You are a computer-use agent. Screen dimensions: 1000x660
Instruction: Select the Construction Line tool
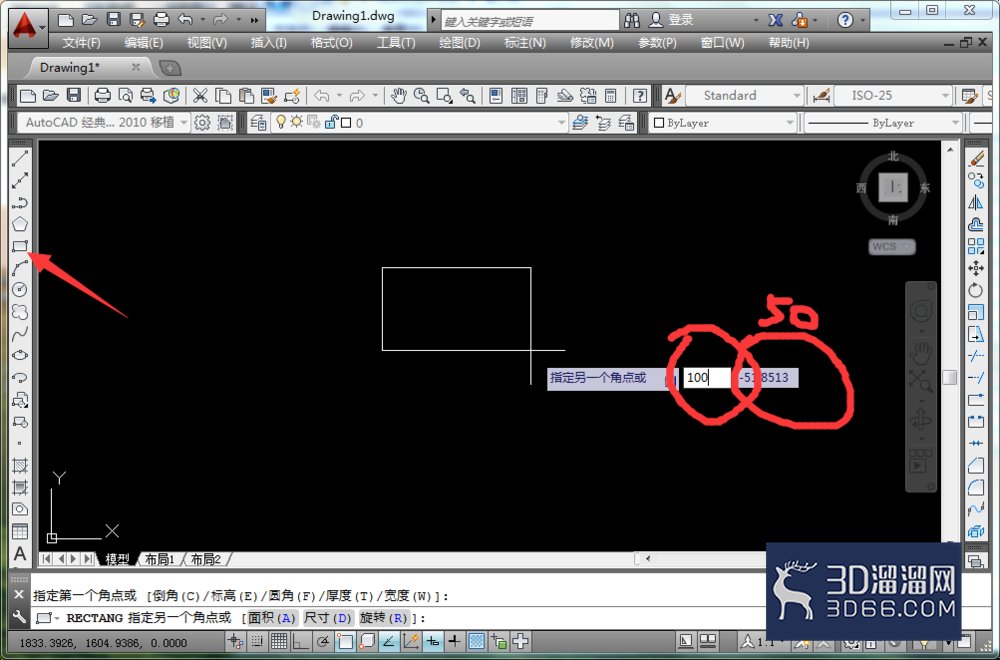(20, 180)
